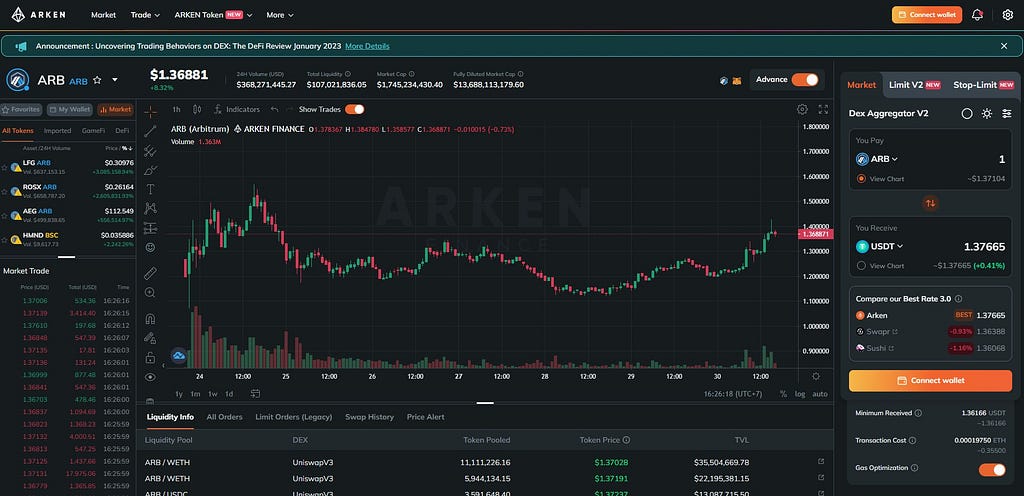Select the GameFi token category tab

tap(93, 131)
